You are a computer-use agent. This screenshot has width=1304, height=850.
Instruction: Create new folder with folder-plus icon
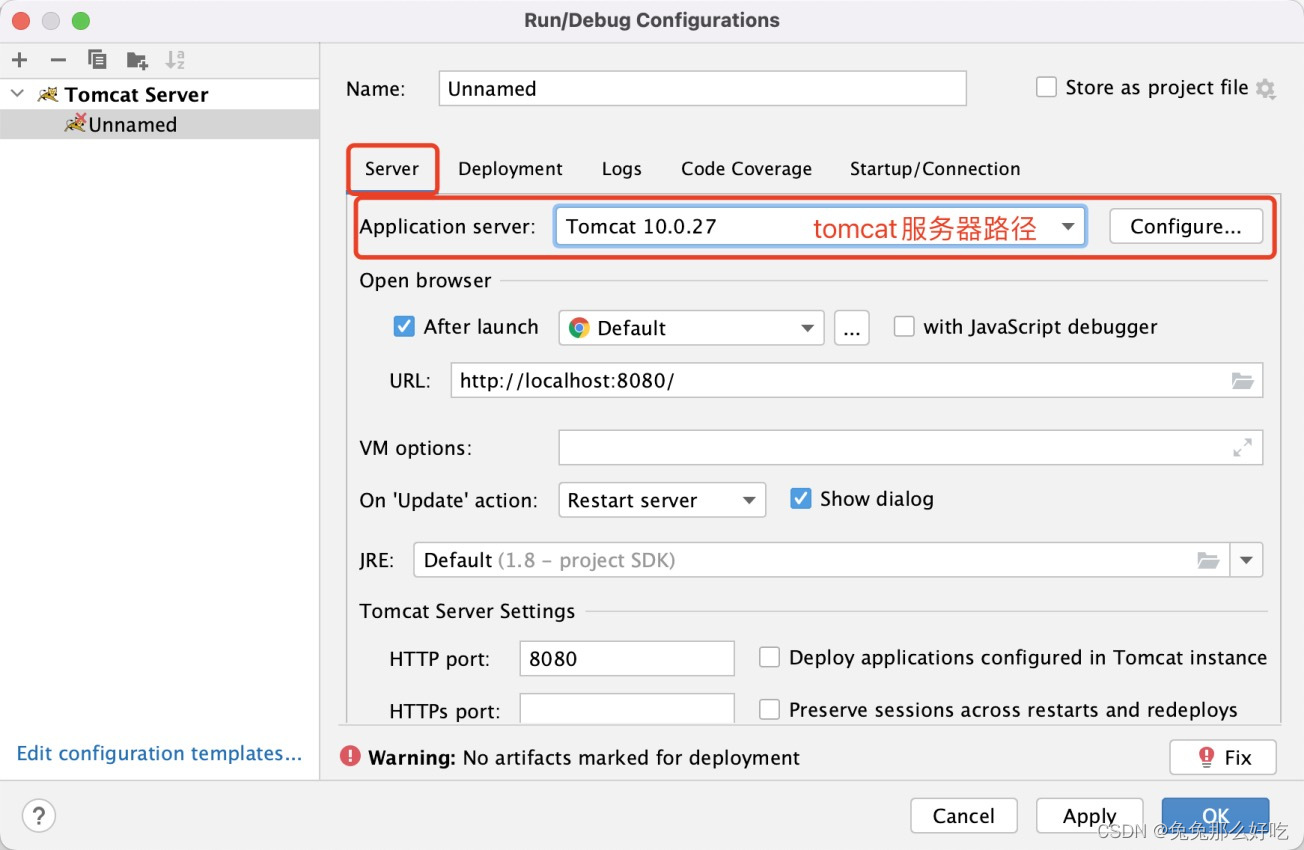pos(137,60)
